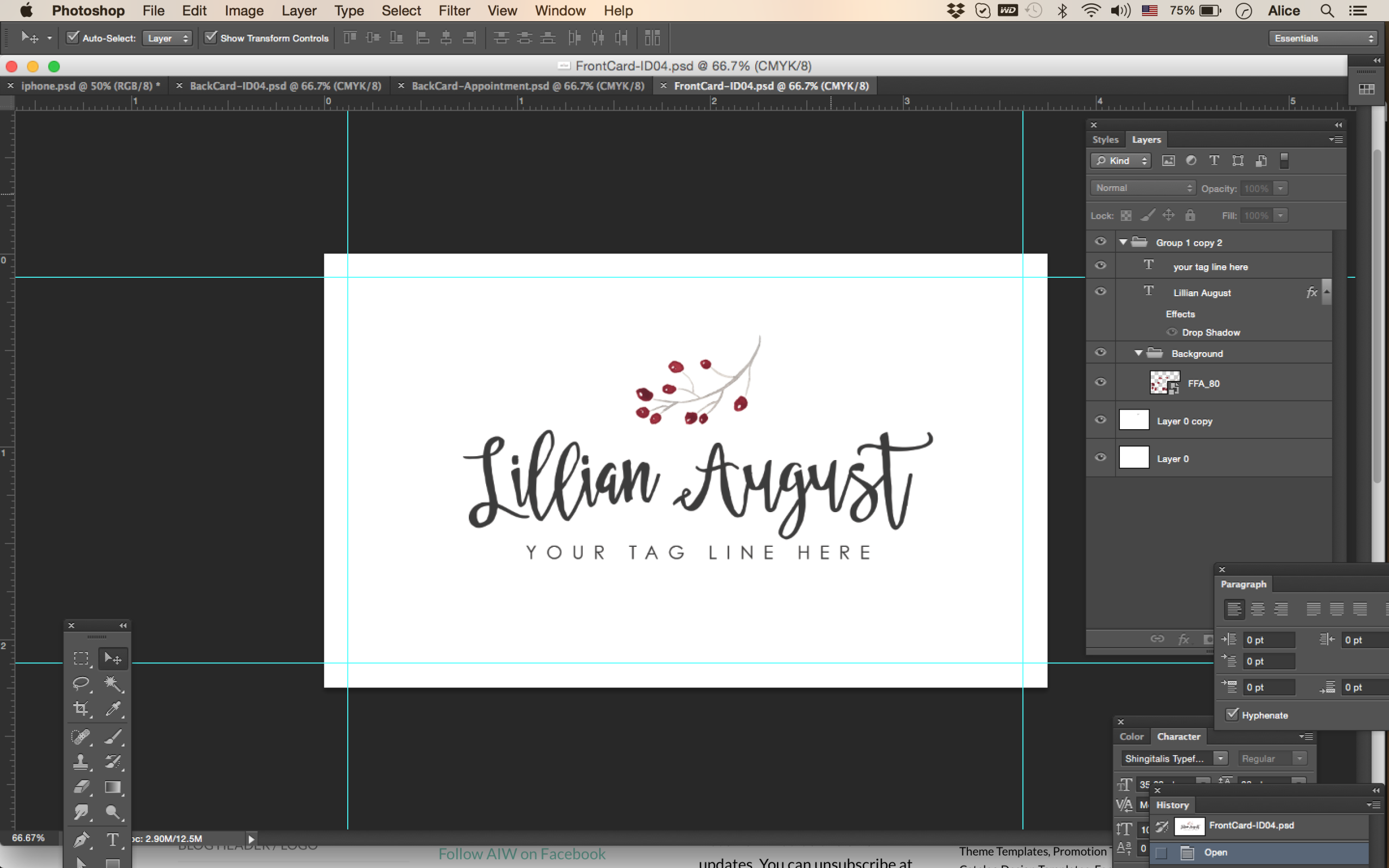The height and width of the screenshot is (868, 1389).
Task: Select the Eyedropper tool
Action: (x=112, y=709)
